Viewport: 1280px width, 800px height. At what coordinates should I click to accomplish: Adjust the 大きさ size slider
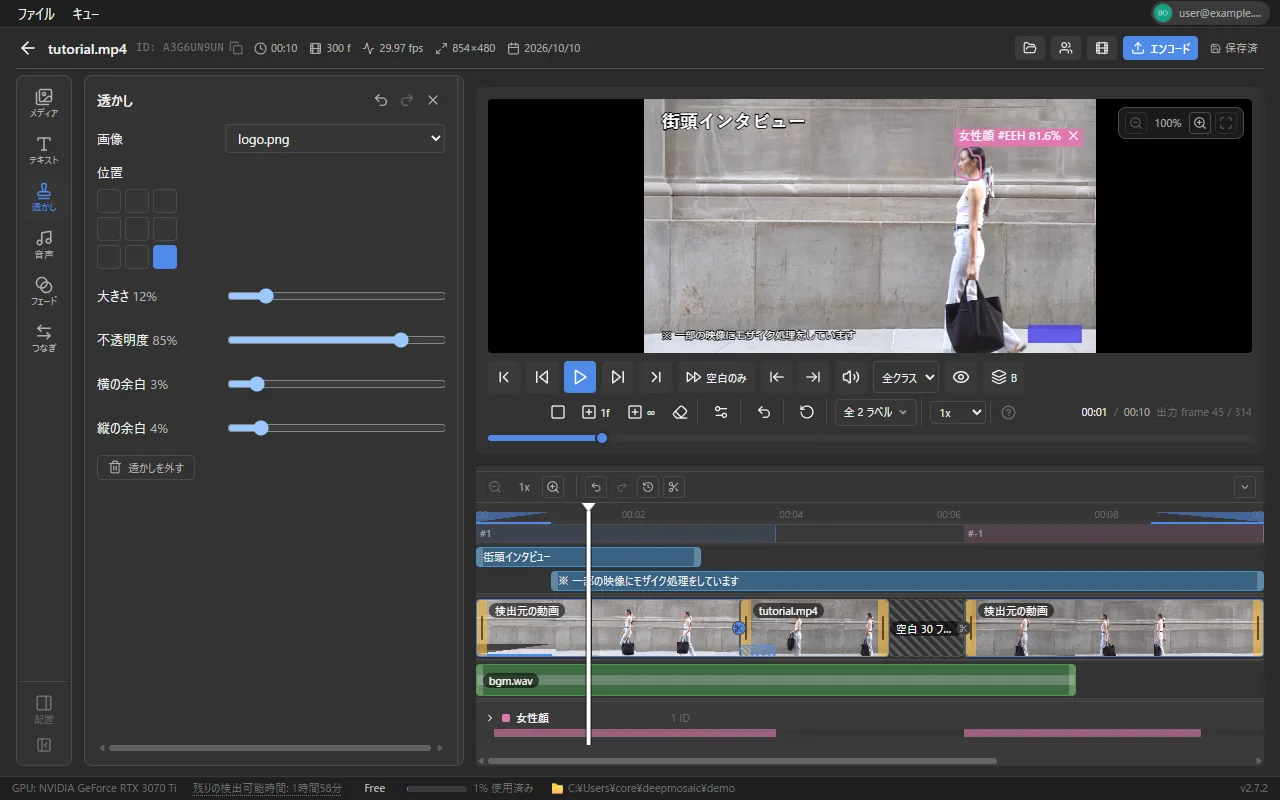pyautogui.click(x=336, y=296)
